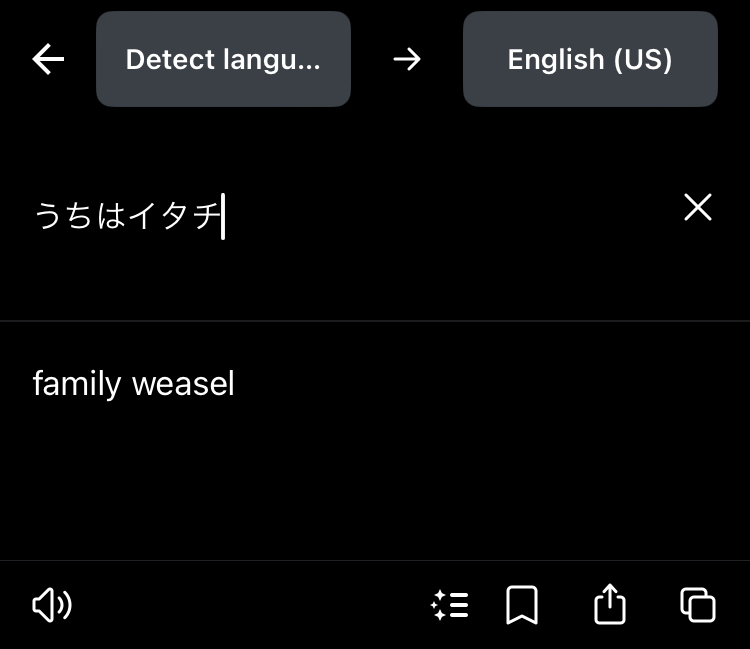Open the Detect language source selector
This screenshot has height=649, width=750.
coord(223,60)
